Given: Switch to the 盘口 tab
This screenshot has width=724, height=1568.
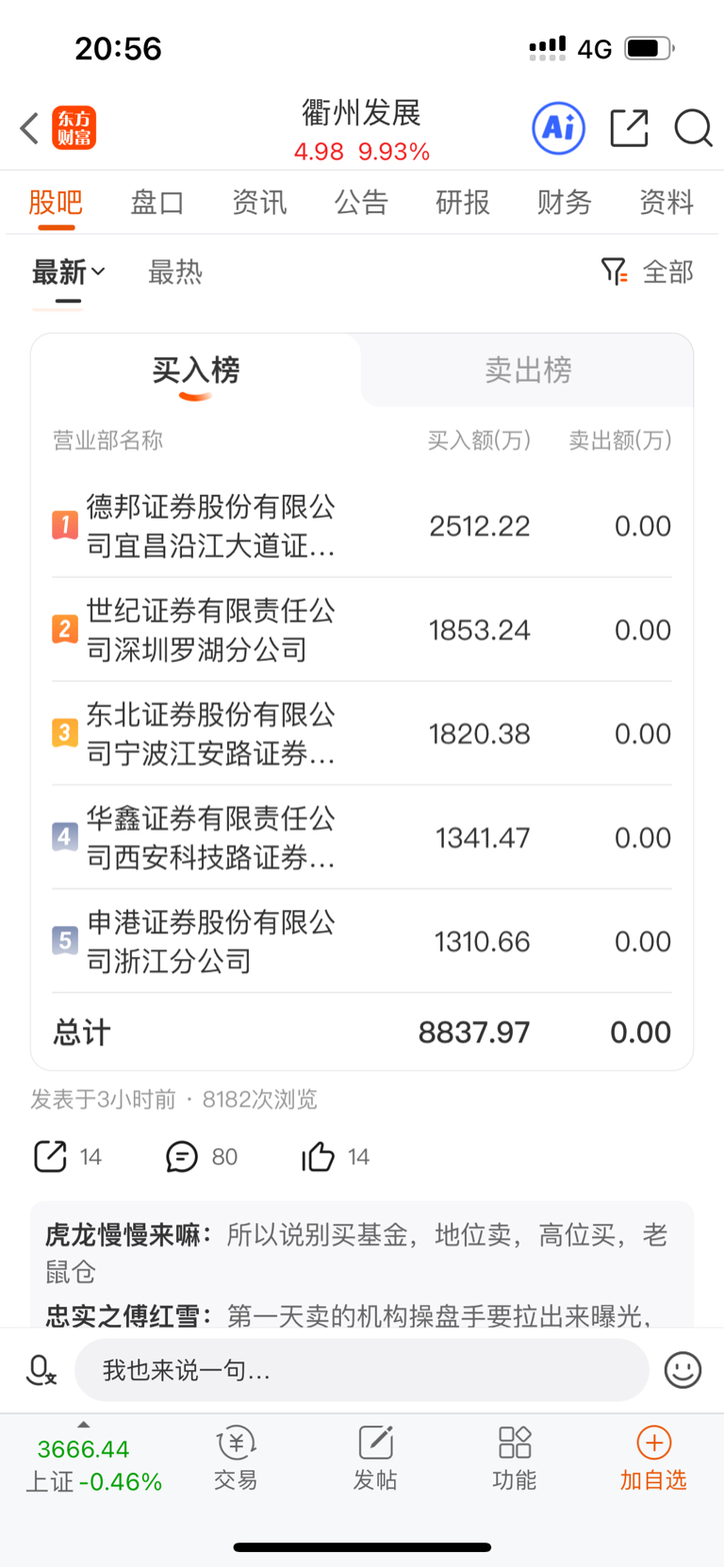Looking at the screenshot, I should 156,202.
